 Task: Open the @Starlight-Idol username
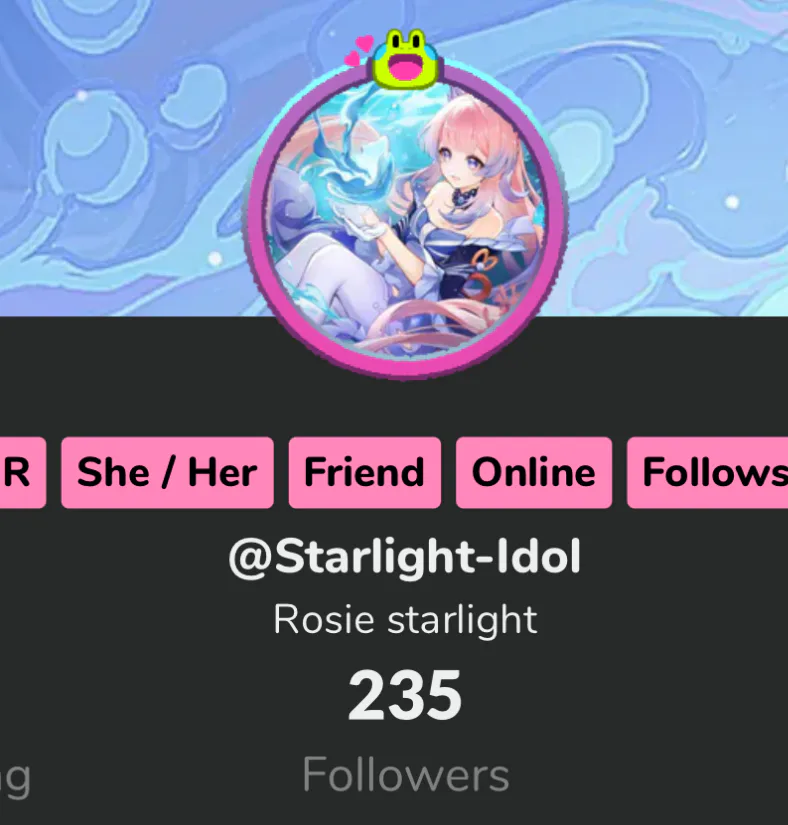[x=405, y=558]
